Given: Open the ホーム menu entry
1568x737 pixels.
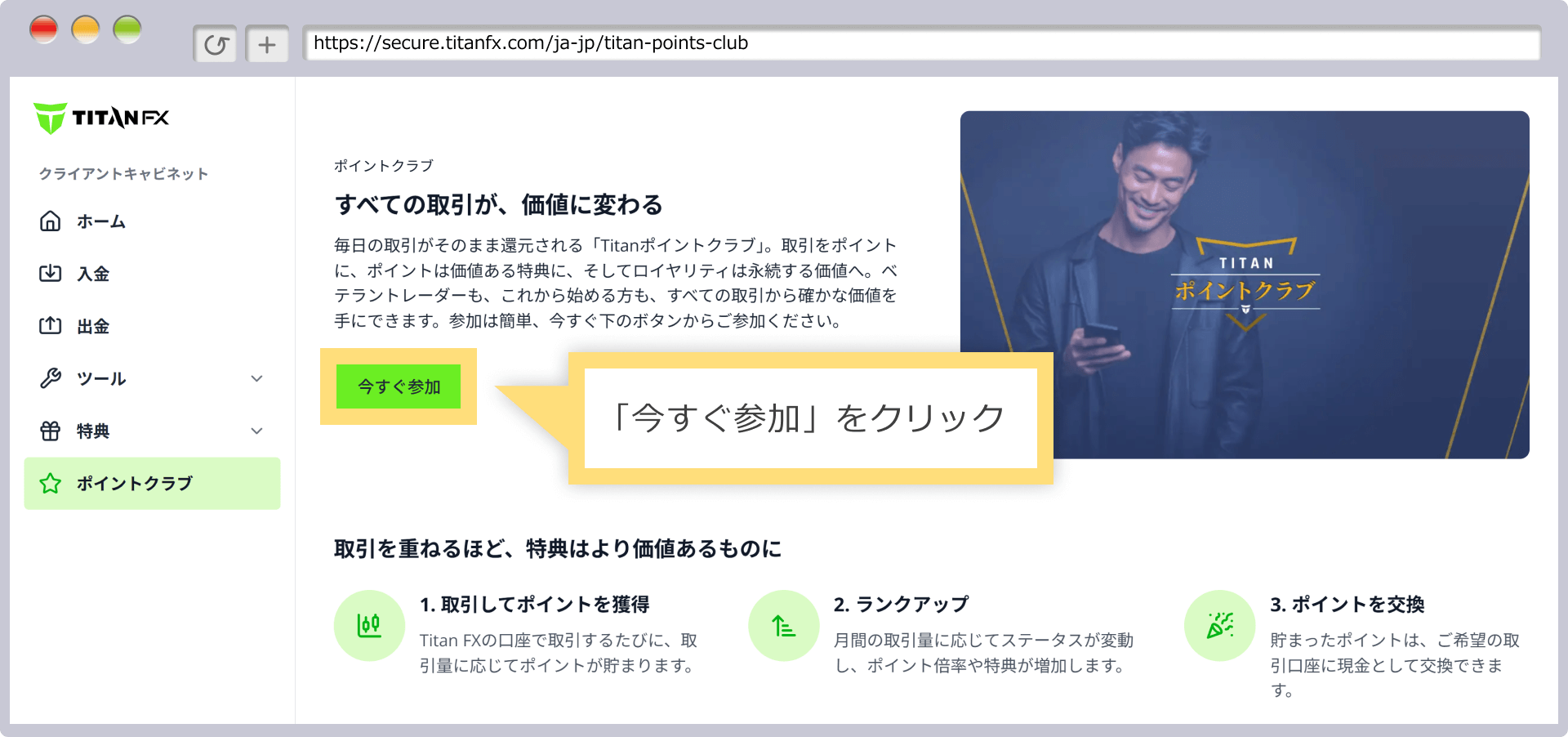Looking at the screenshot, I should (100, 221).
